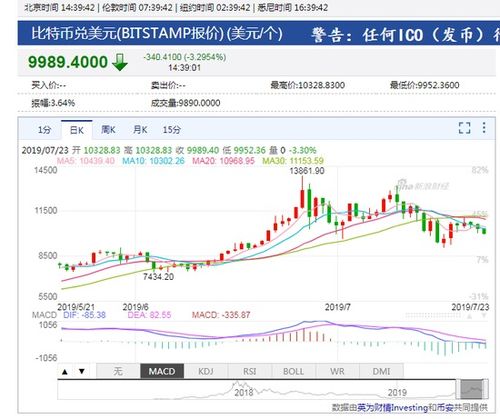
Task: Click the 最高价:10328.8300 text
Action: (307, 85)
